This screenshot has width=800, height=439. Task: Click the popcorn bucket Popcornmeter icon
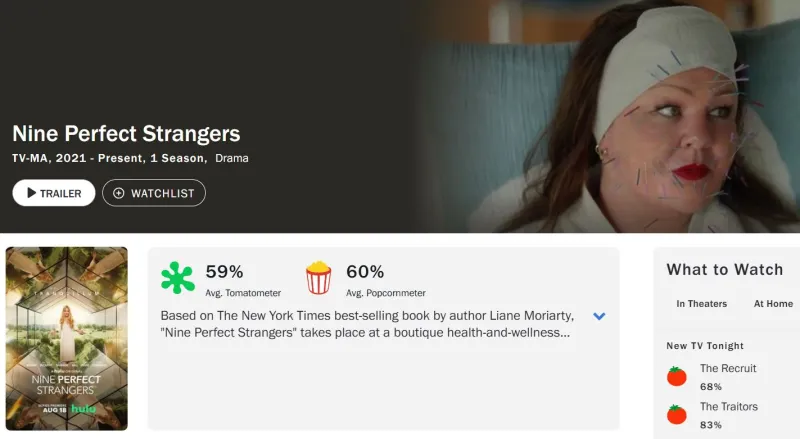[319, 277]
